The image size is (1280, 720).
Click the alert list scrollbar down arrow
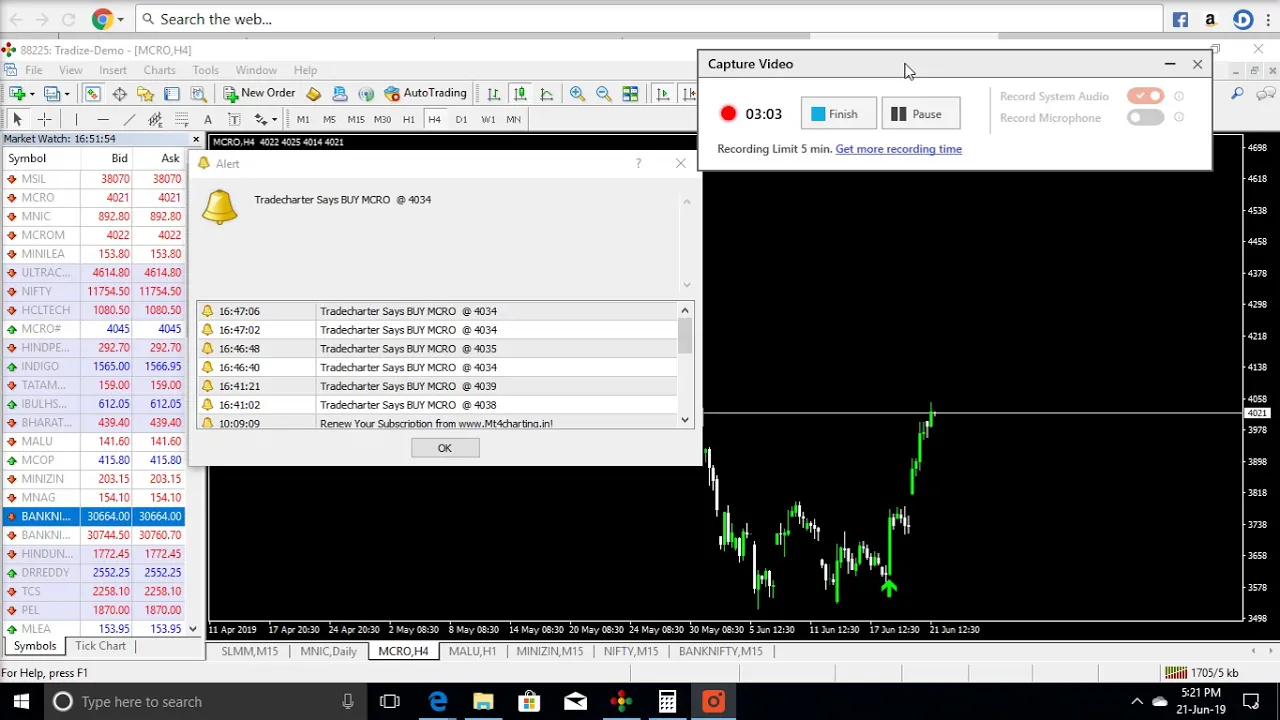pos(685,420)
